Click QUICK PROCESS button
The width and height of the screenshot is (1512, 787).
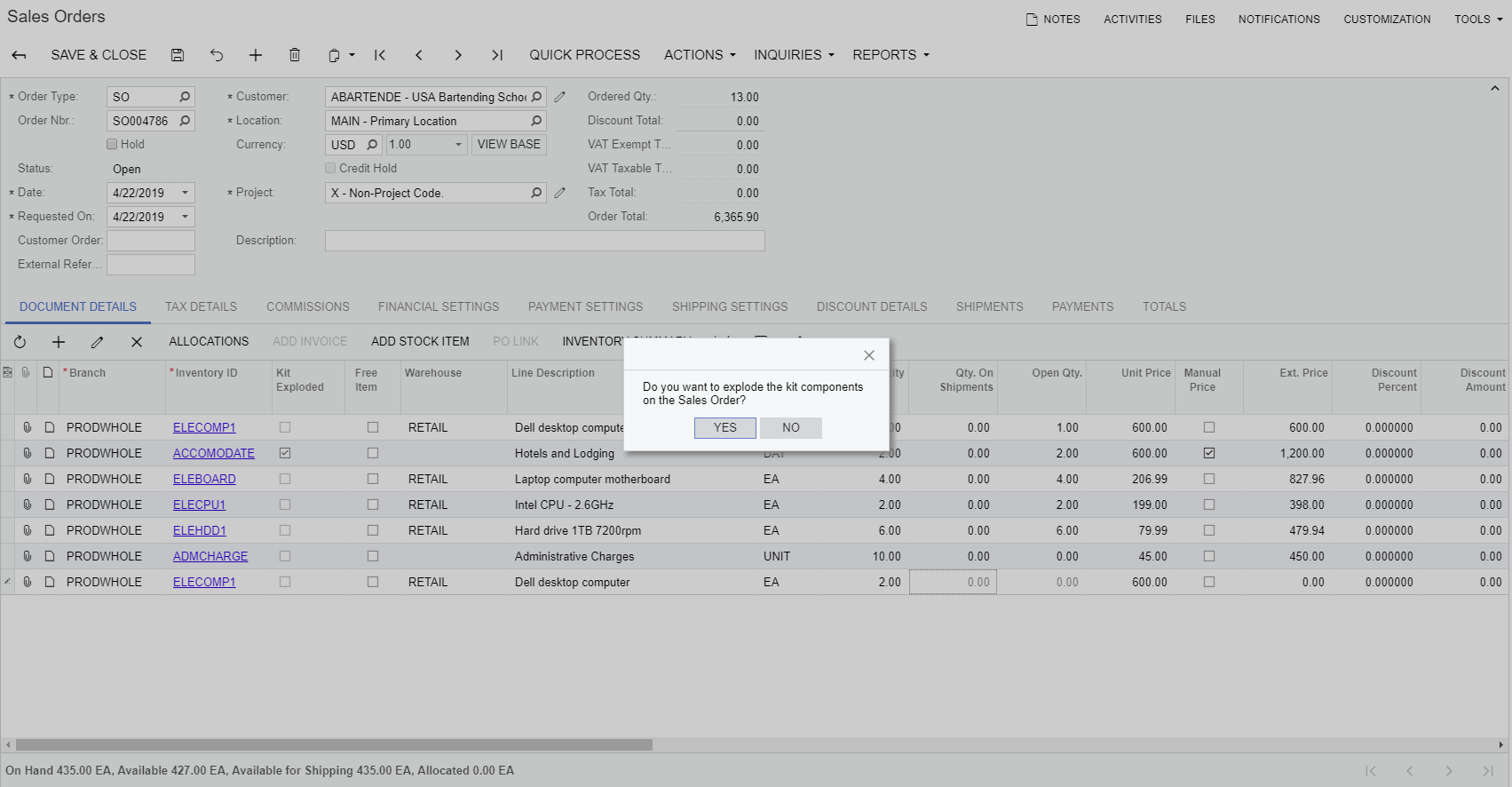click(x=585, y=55)
